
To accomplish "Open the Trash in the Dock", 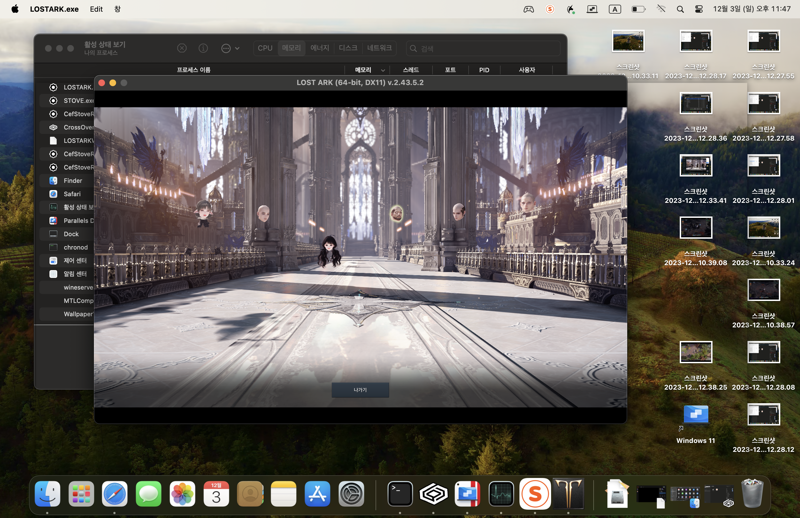I will pos(752,494).
